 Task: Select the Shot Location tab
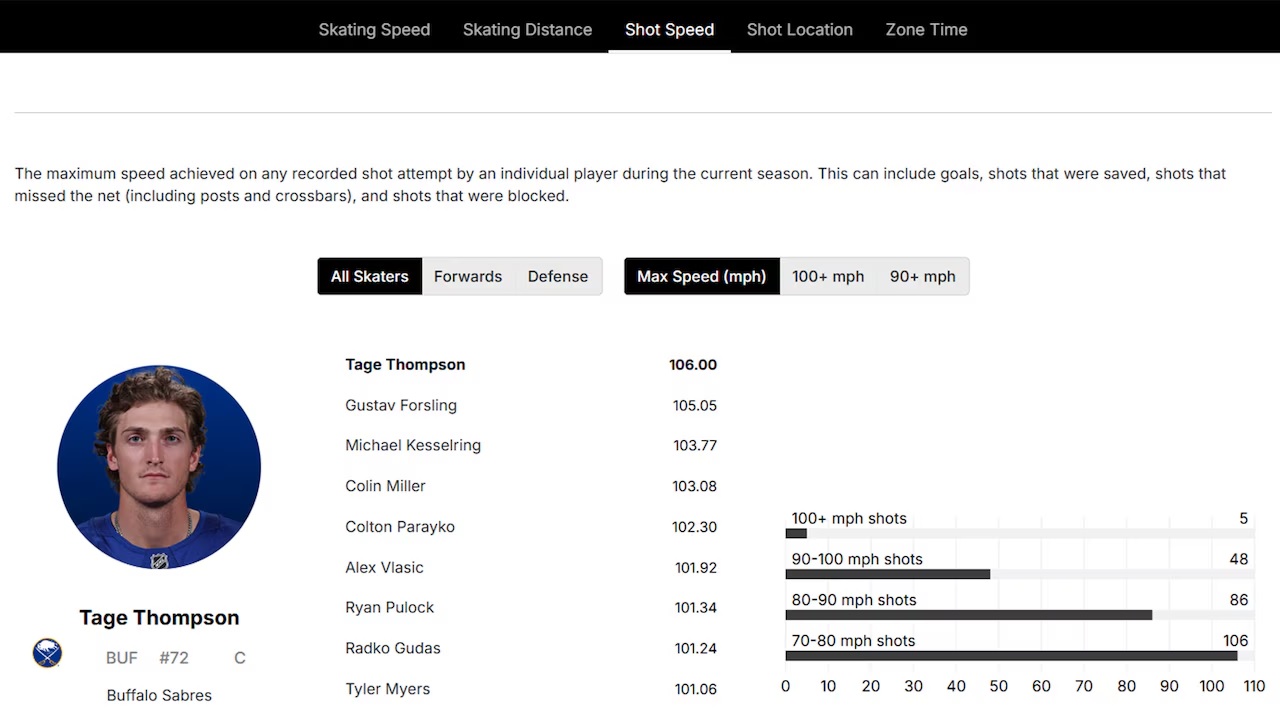(799, 29)
